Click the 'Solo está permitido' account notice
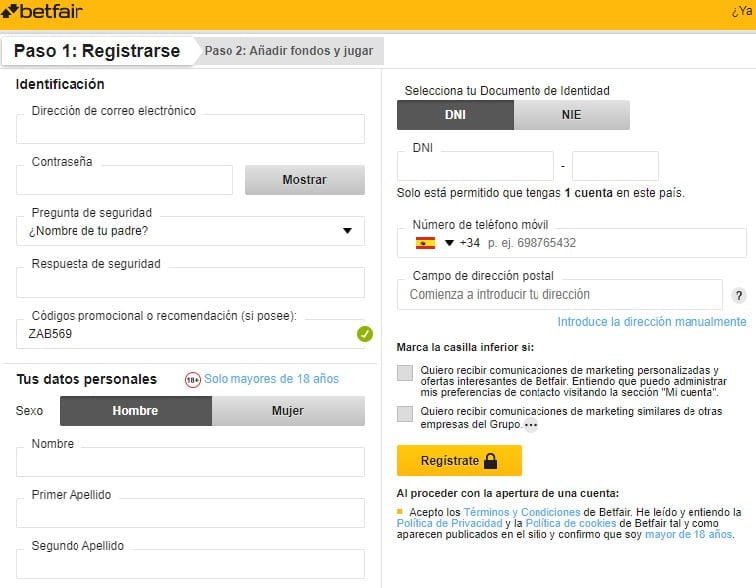This screenshot has height=588, width=756. (x=540, y=193)
